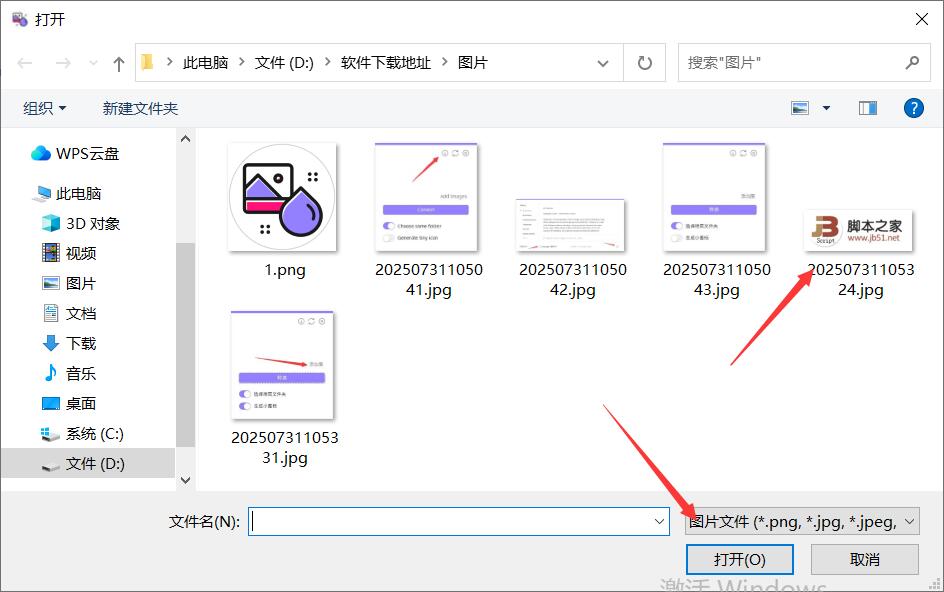Open help via the question mark icon
944x592 pixels.
[914, 108]
